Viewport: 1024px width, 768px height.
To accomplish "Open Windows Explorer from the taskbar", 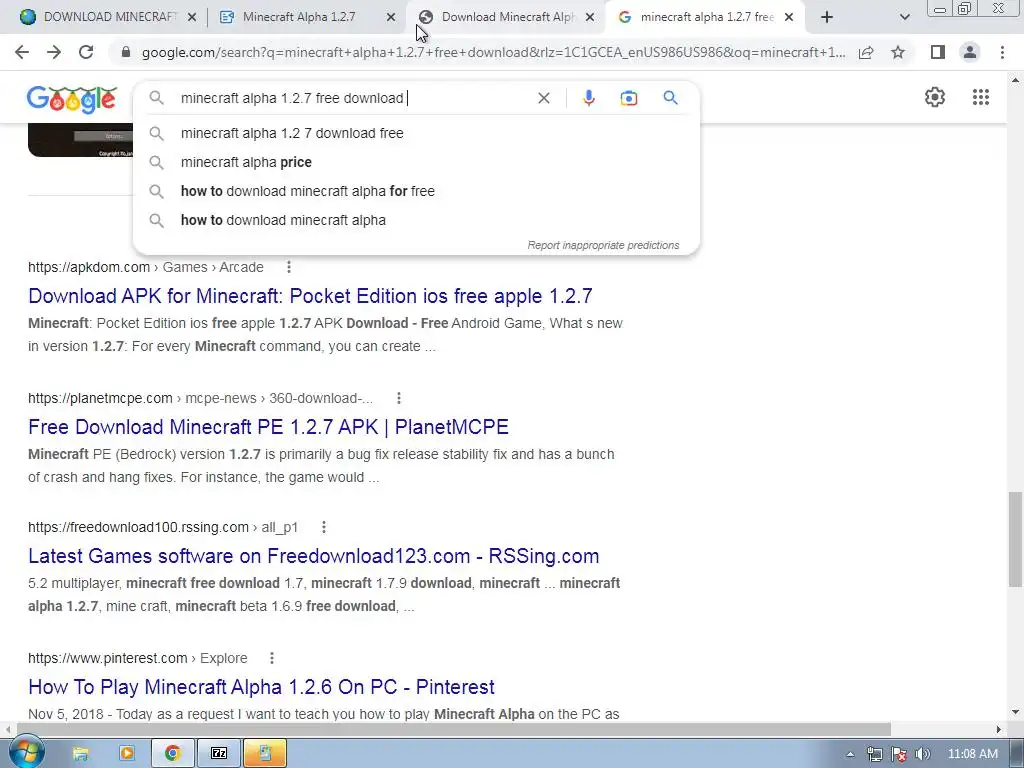I will [x=80, y=754].
